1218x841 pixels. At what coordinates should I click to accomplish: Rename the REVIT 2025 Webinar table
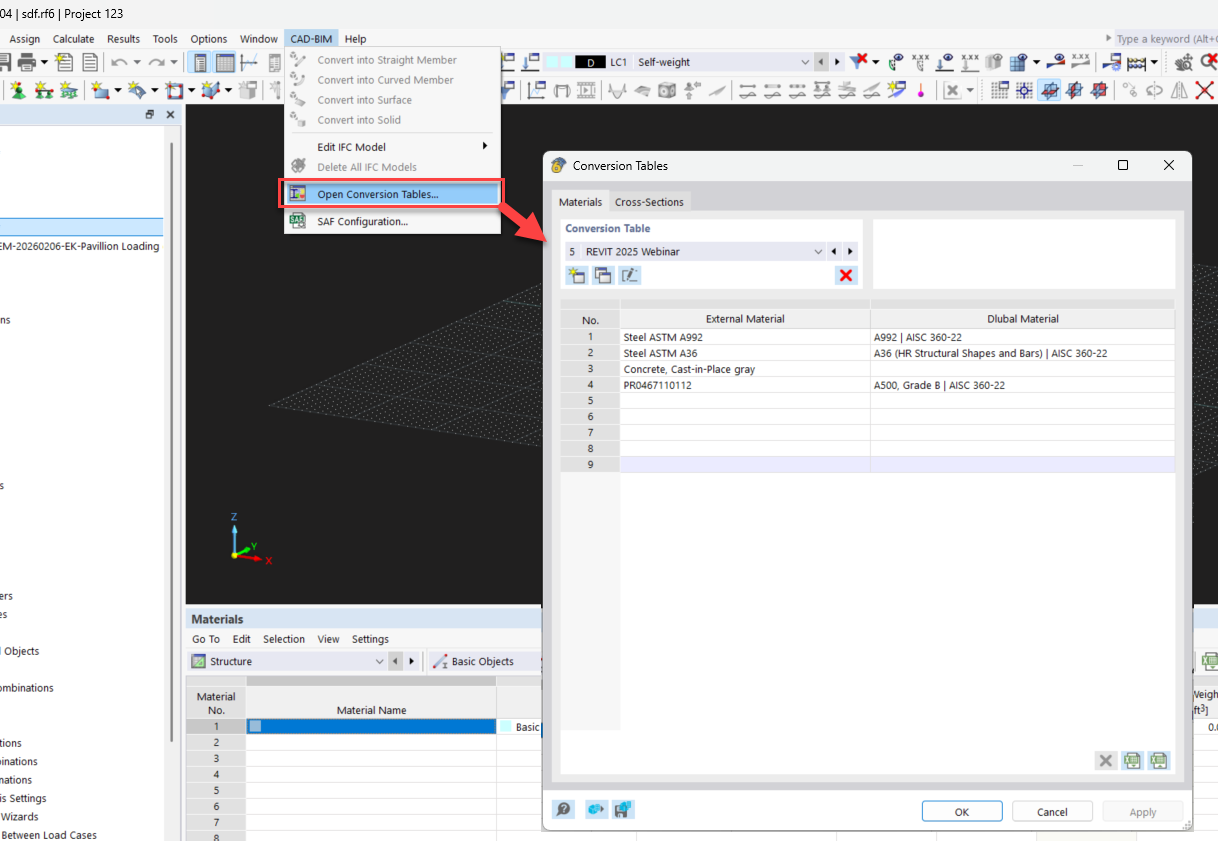pyautogui.click(x=629, y=275)
